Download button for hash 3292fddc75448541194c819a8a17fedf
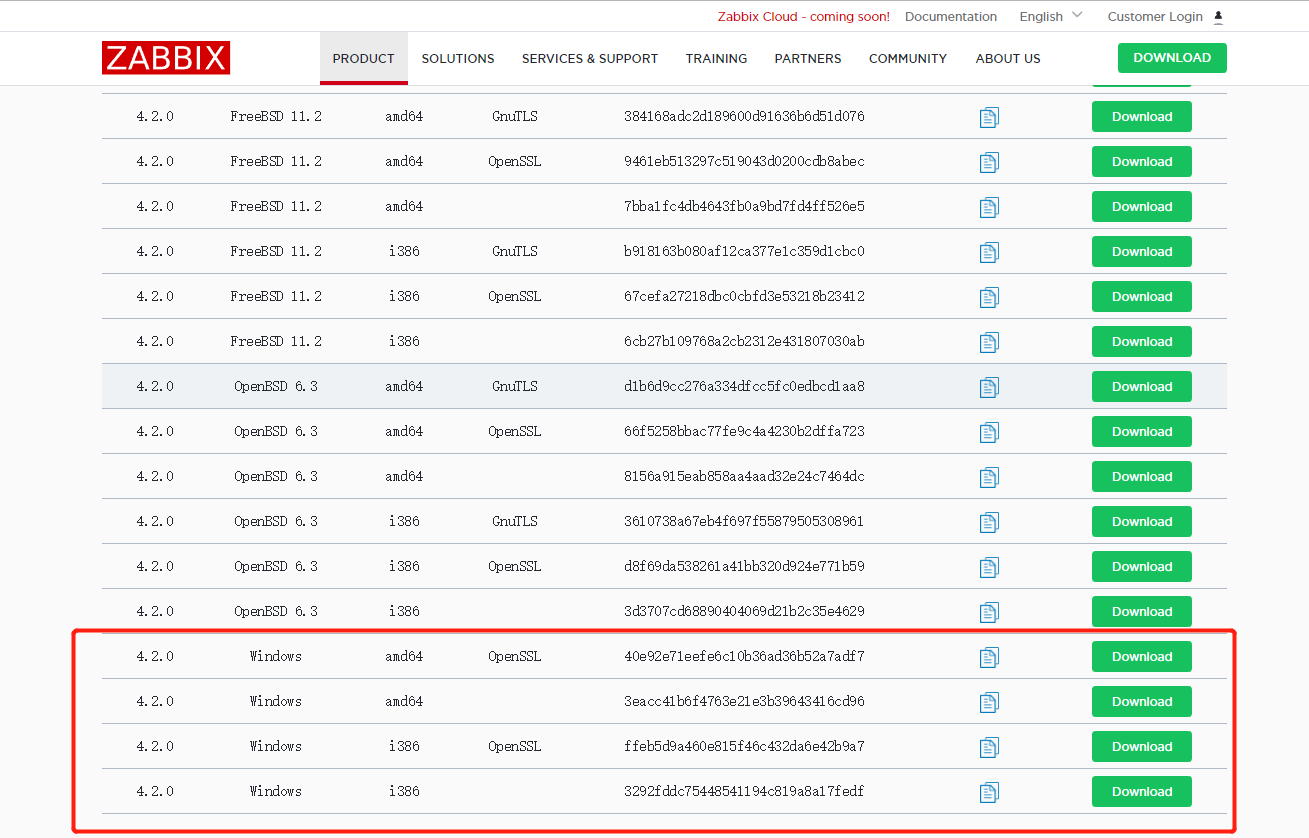Viewport: 1309px width, 838px height. pos(1142,791)
